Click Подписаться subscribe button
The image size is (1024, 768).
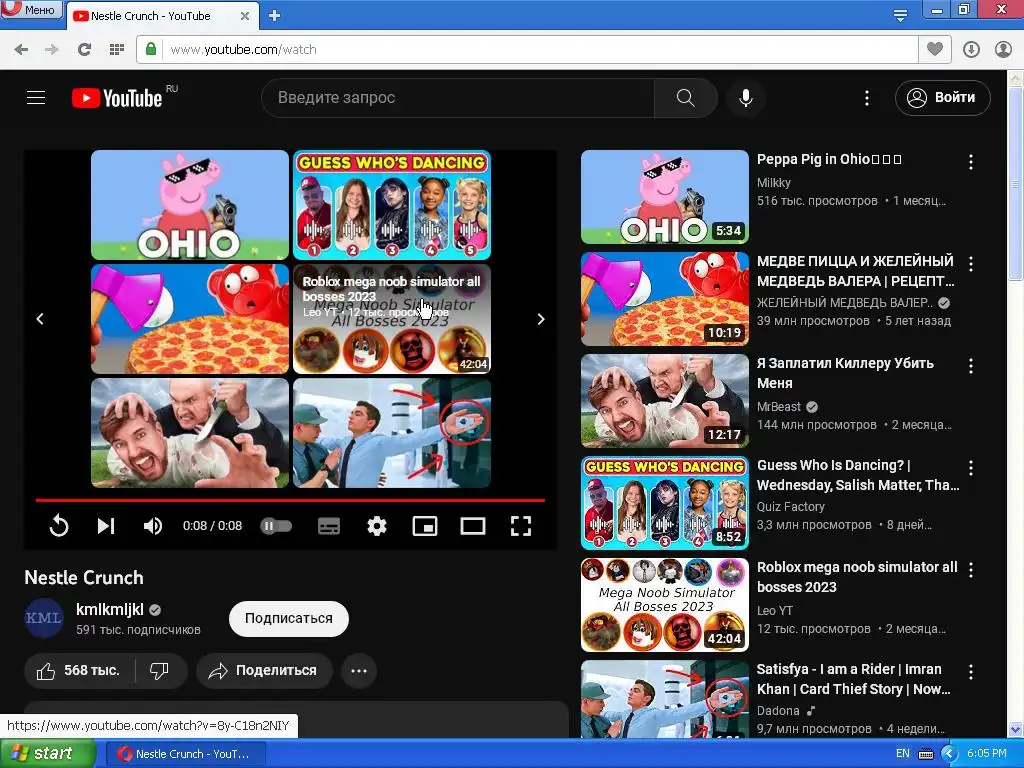click(x=289, y=618)
